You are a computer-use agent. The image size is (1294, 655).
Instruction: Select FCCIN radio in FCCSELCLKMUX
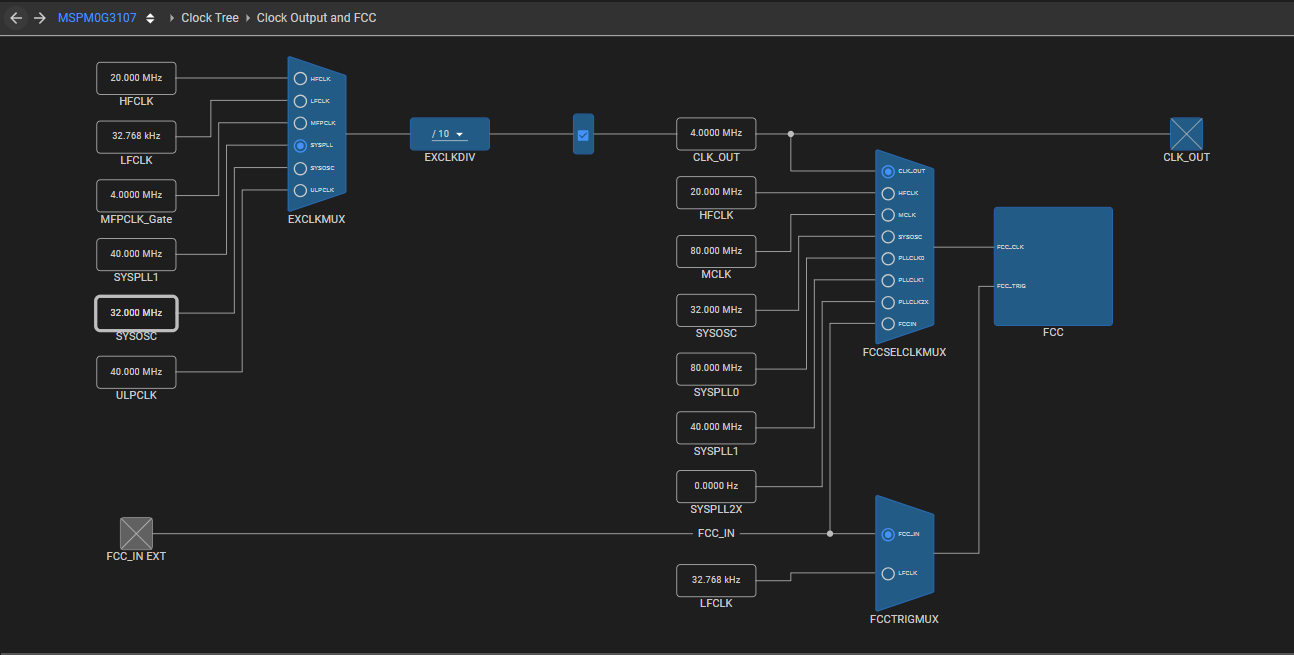click(x=888, y=324)
